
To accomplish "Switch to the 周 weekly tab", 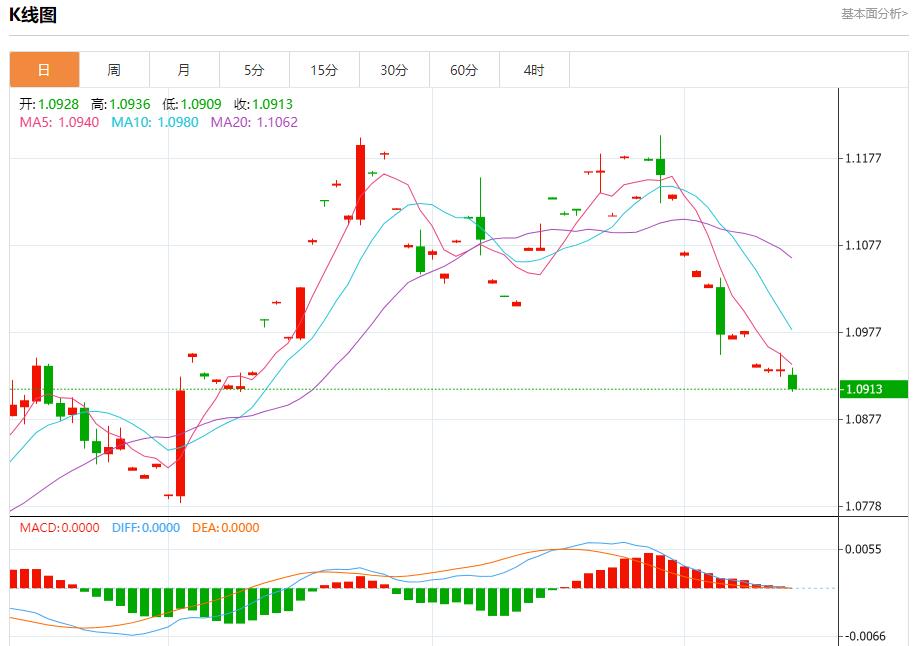I will (x=114, y=70).
